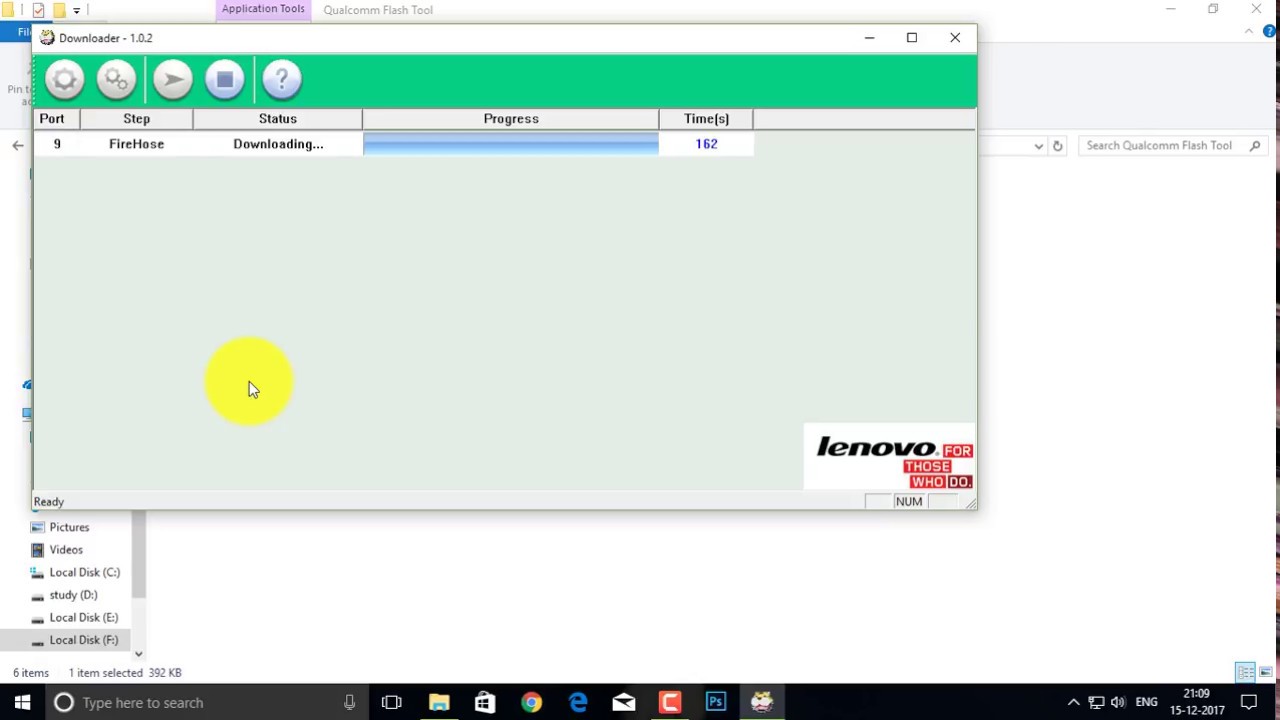The width and height of the screenshot is (1280, 720).
Task: Click the NUM indicator in status bar
Action: 909,502
